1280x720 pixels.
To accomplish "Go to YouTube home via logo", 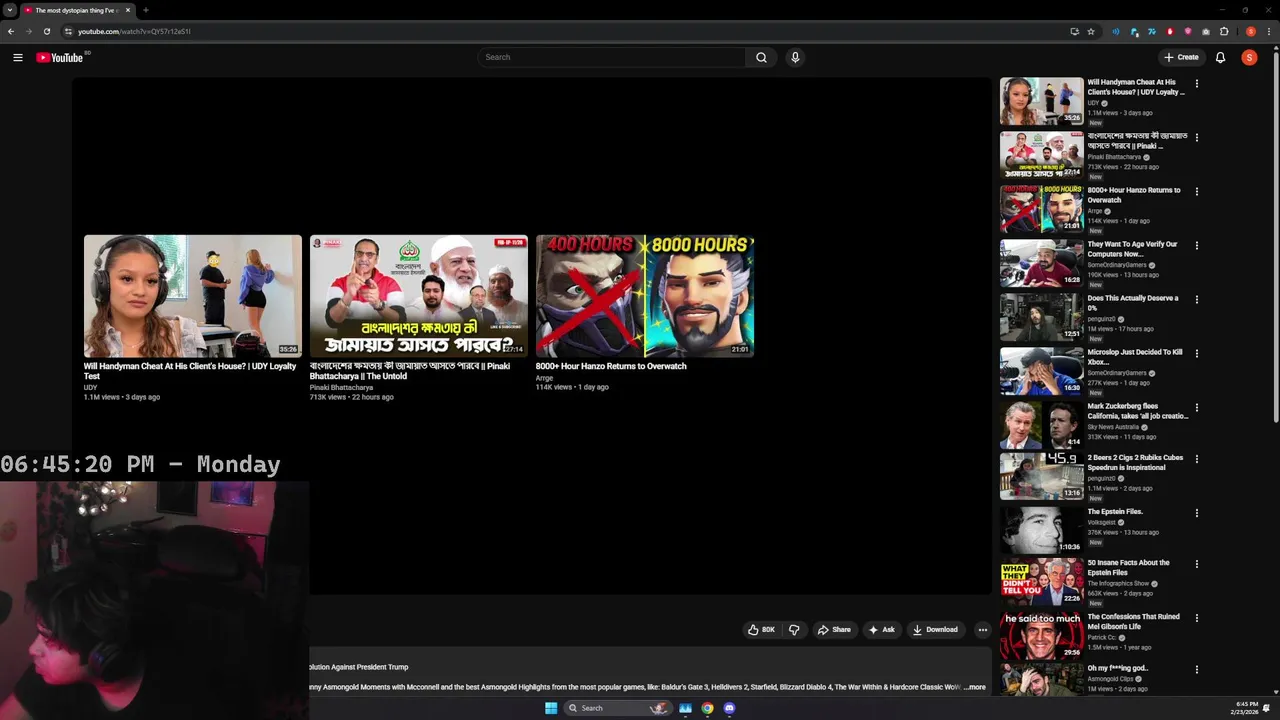I will tap(60, 57).
